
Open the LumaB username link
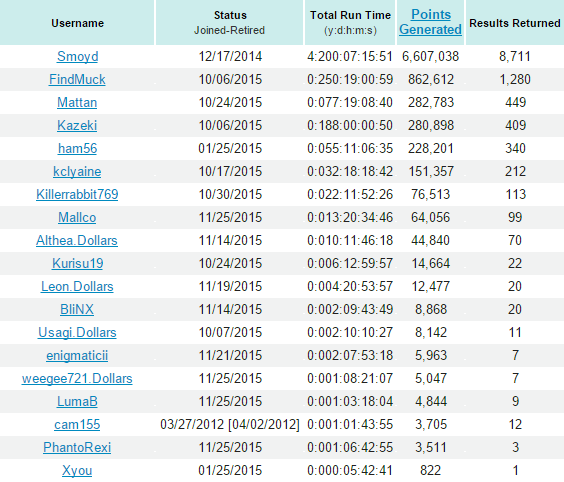tap(77, 402)
